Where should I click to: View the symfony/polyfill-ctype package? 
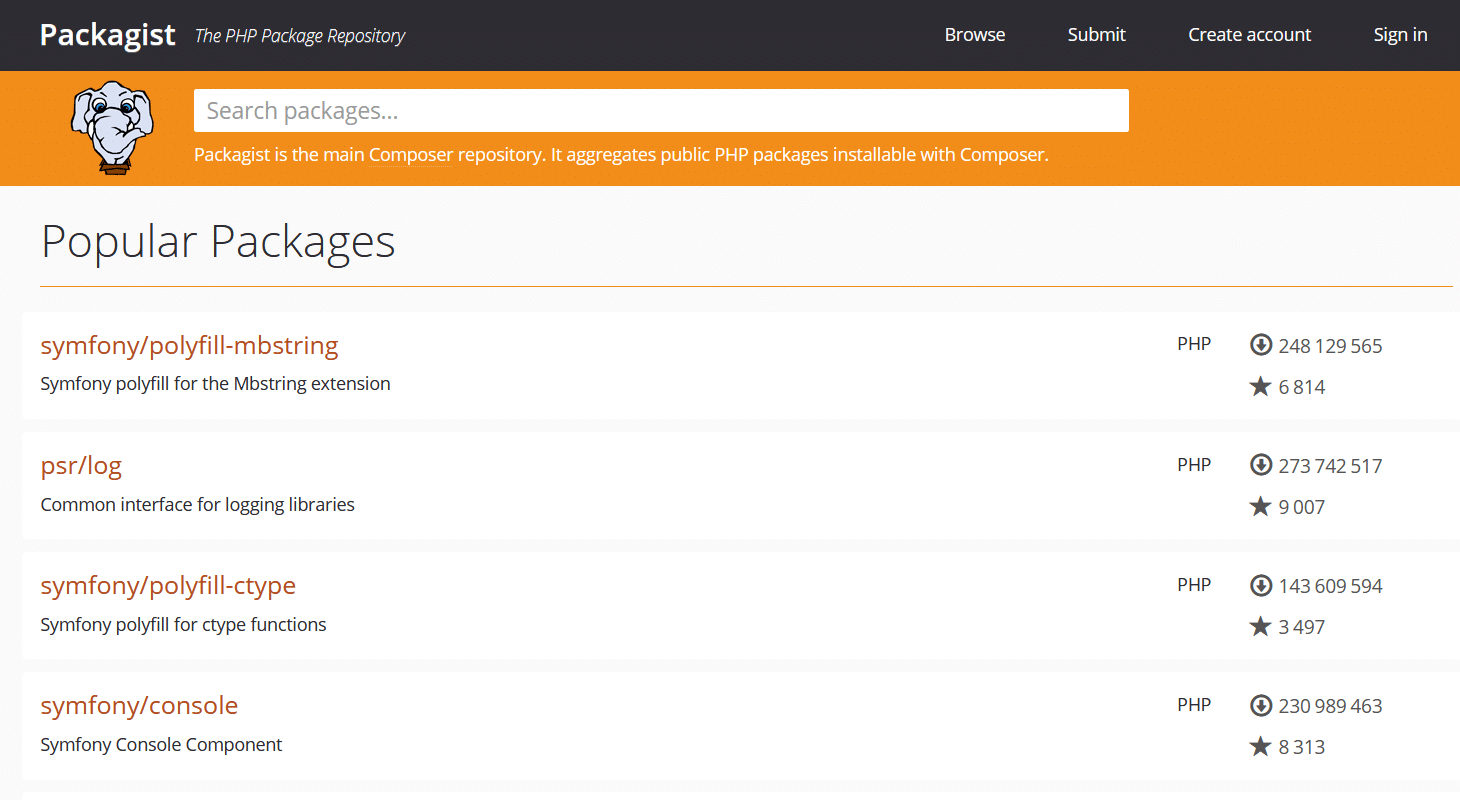coord(168,586)
